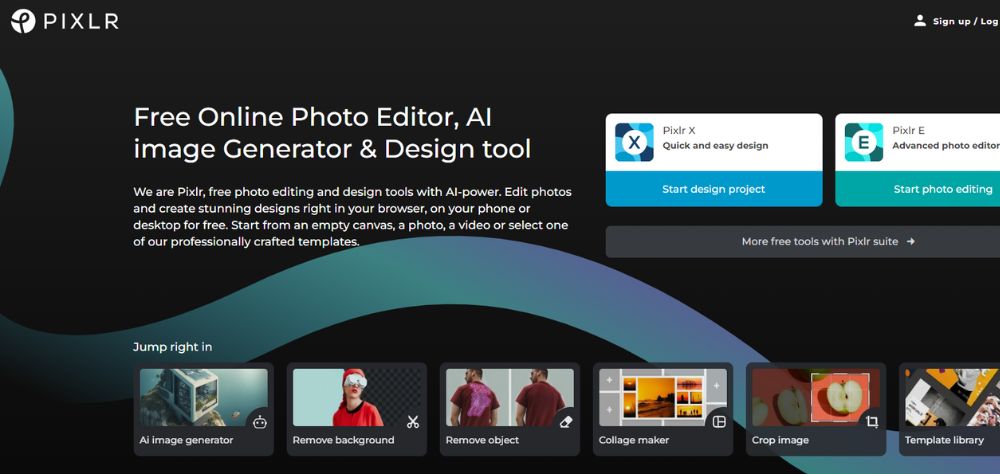
Task: Click the crop icon on Crop image
Action: [x=872, y=422]
